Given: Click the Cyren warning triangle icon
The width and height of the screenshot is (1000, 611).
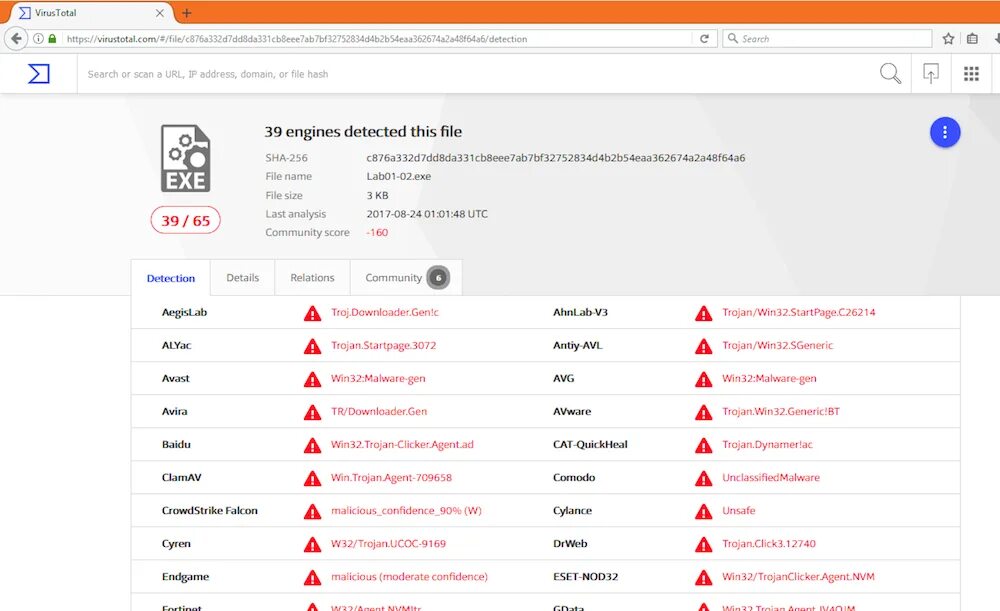Looking at the screenshot, I should click(312, 545).
